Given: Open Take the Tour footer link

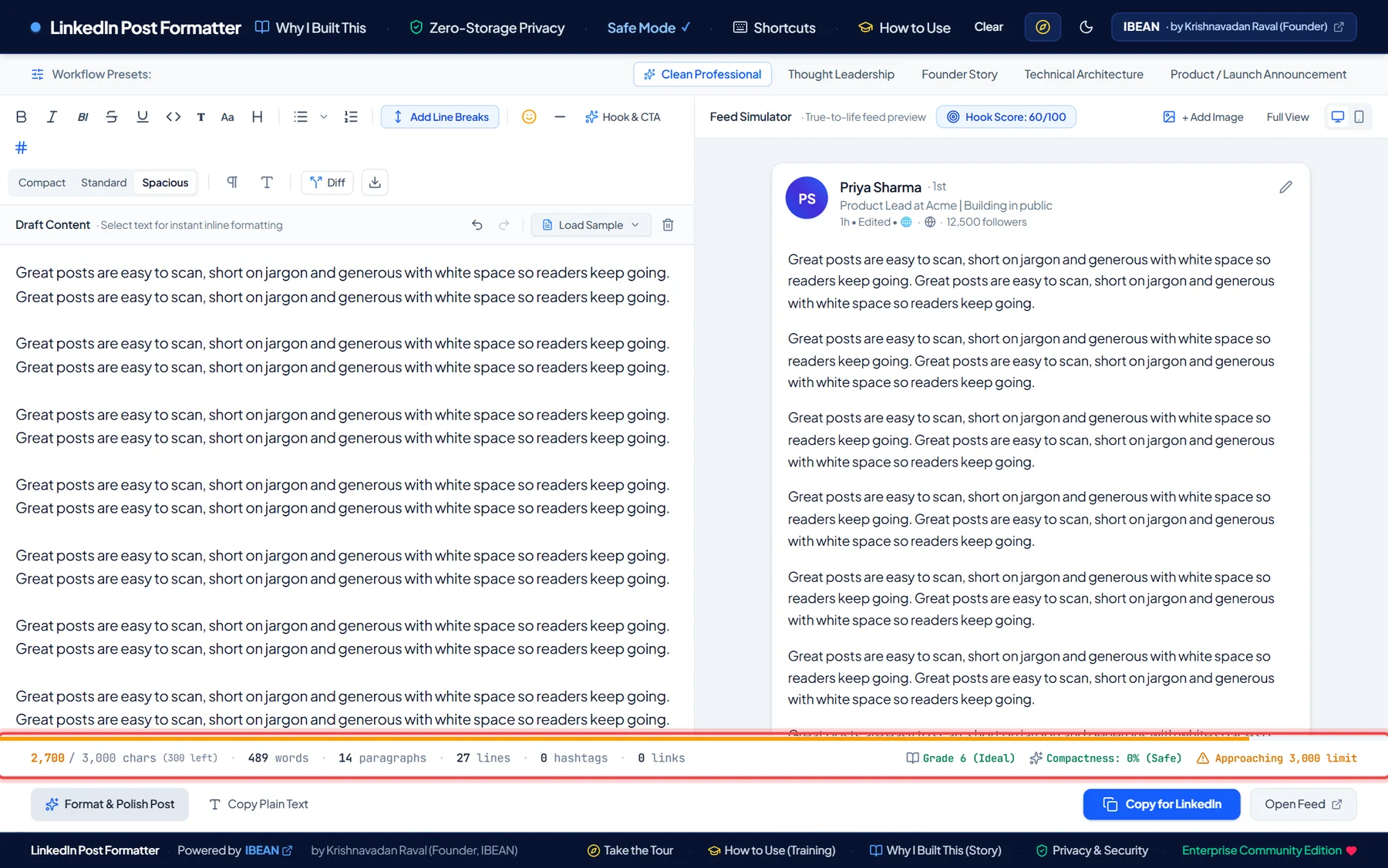Looking at the screenshot, I should pos(630,850).
